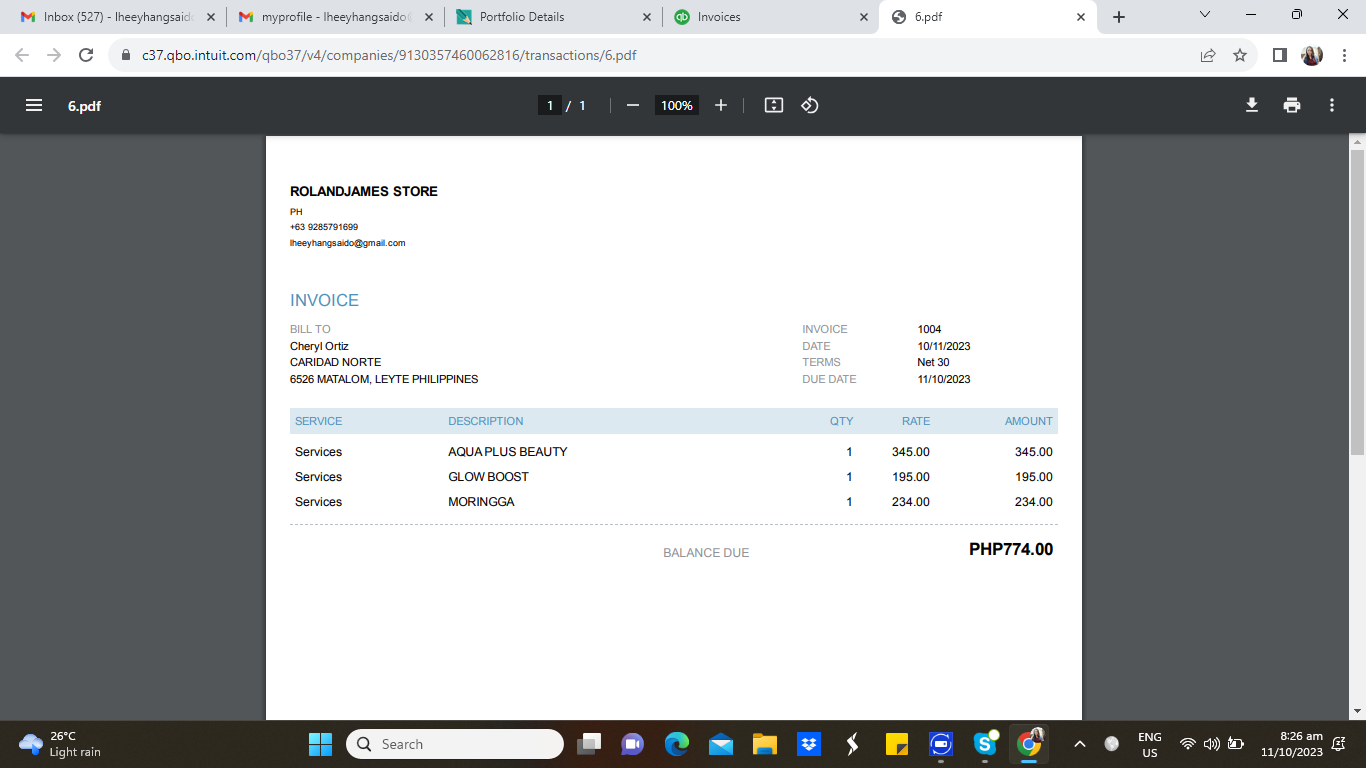Rotate the PDF counterclockwise
Viewport: 1366px width, 768px height.
(810, 105)
